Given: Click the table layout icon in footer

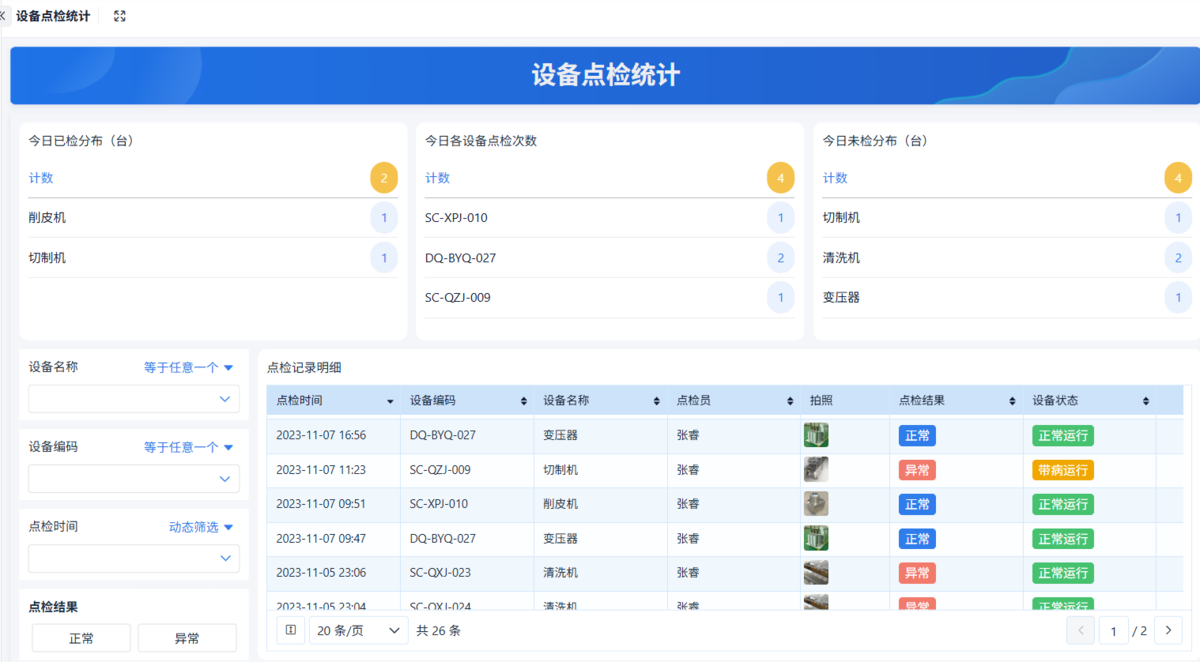Looking at the screenshot, I should tap(290, 630).
